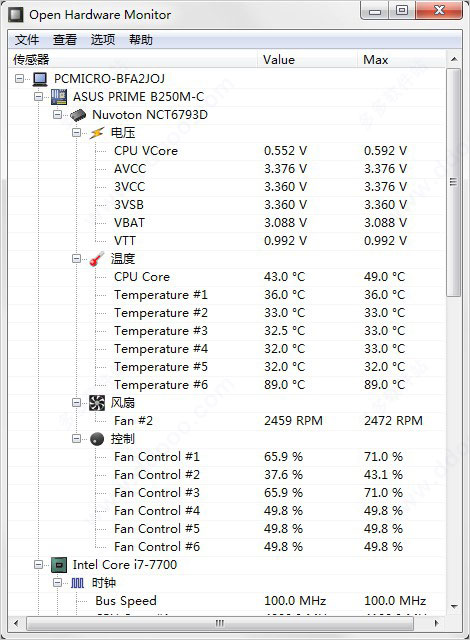Select the Fan Control #1 row
Image resolution: width=470 pixels, height=640 pixels.
tap(227, 457)
